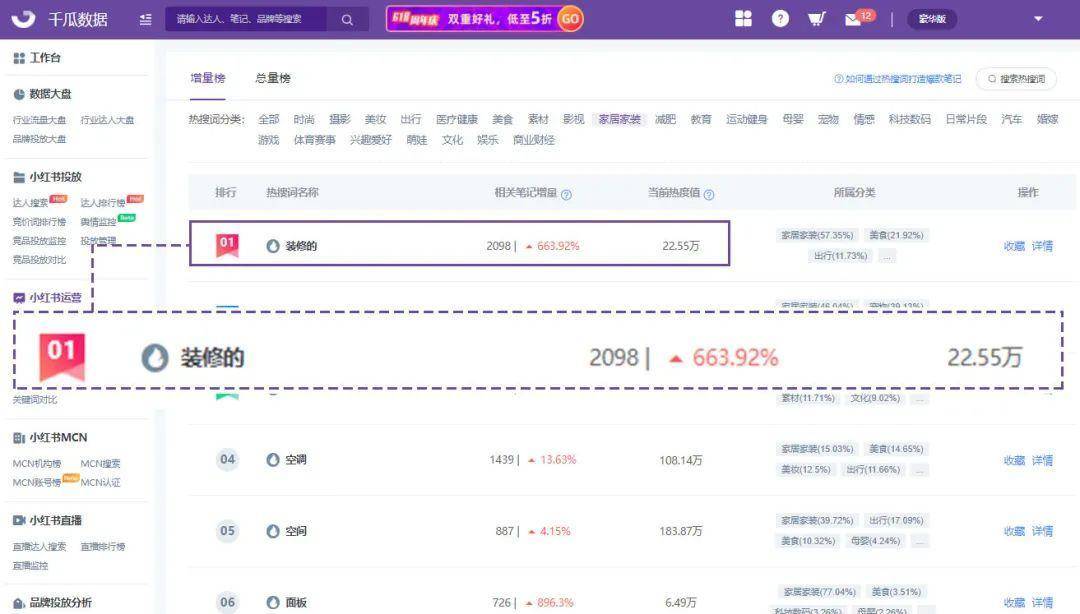
Task: Open 详情 for the 装修的 row
Action: point(1042,246)
